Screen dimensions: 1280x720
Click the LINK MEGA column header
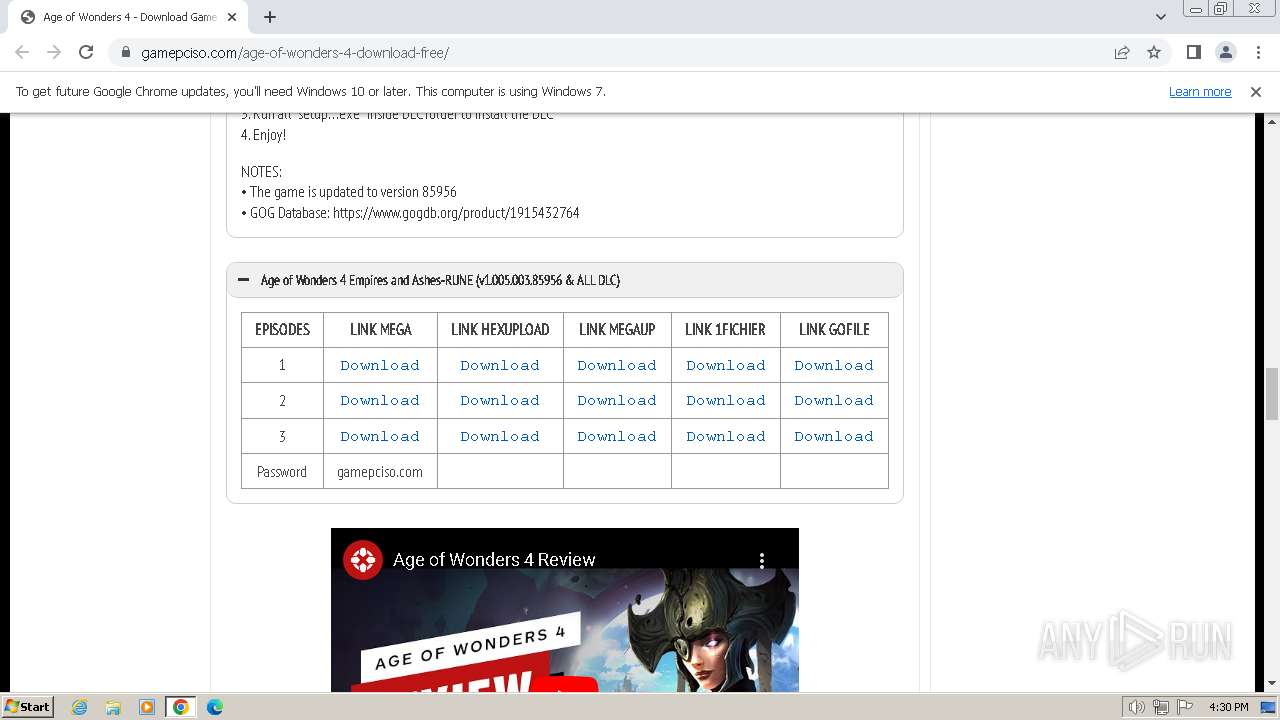[381, 329]
